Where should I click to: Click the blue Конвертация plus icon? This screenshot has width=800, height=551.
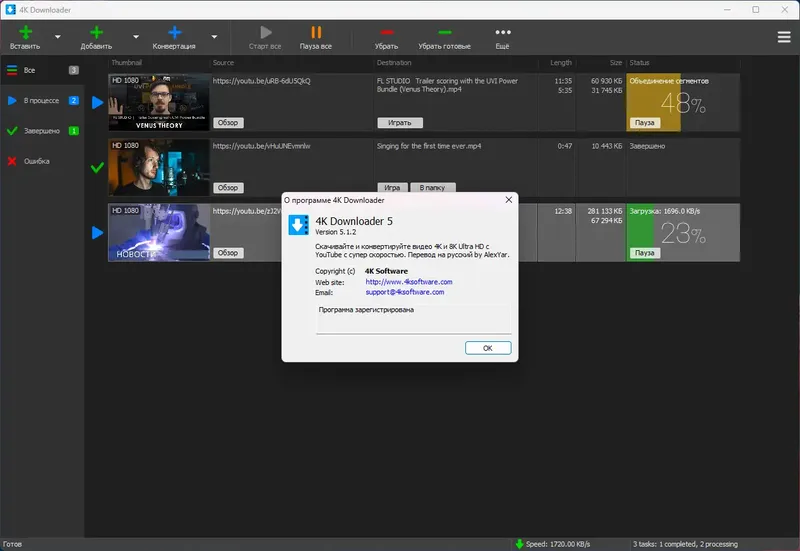tap(174, 33)
